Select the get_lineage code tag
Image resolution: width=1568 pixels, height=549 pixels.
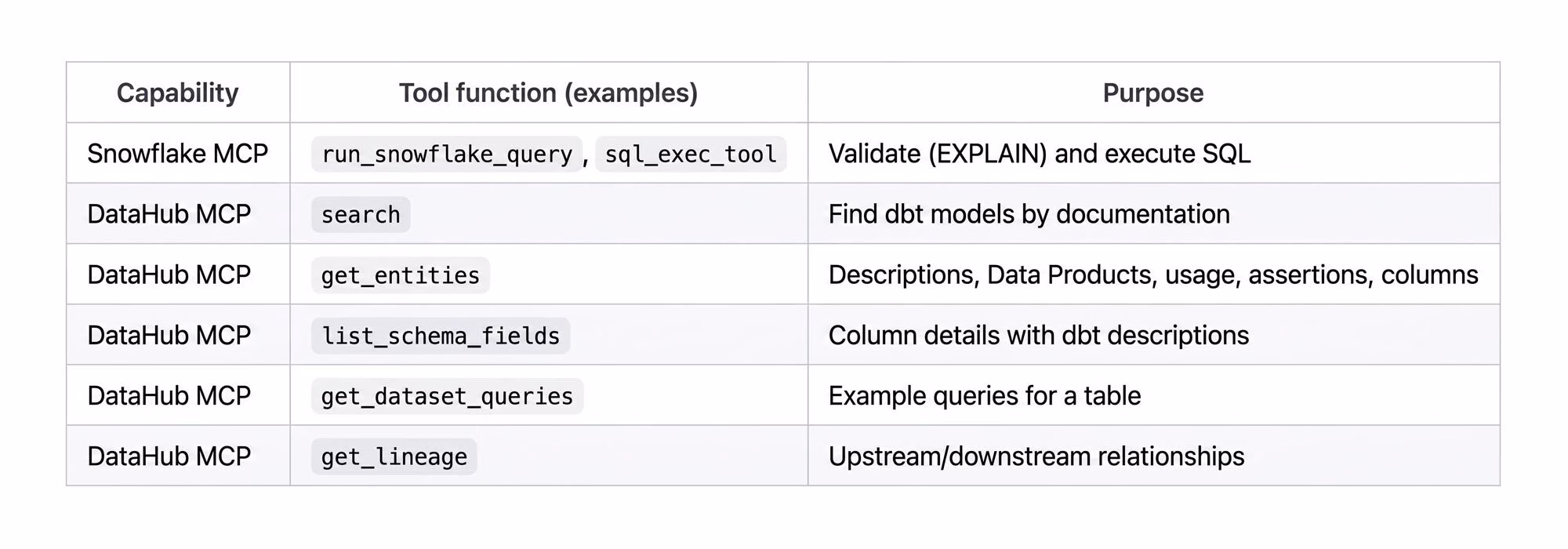tap(394, 456)
